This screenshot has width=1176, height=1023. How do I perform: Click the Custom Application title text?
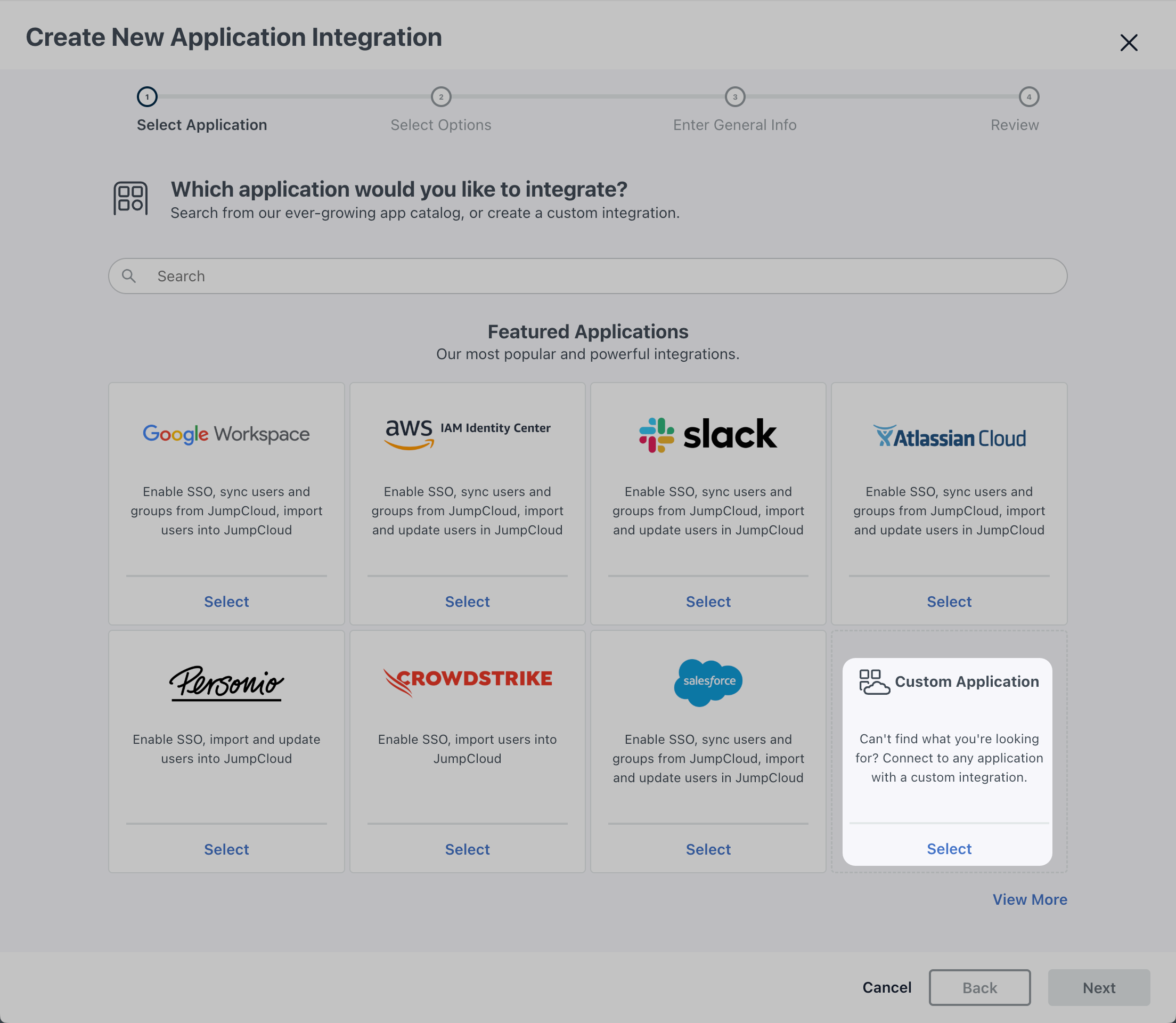(967, 681)
